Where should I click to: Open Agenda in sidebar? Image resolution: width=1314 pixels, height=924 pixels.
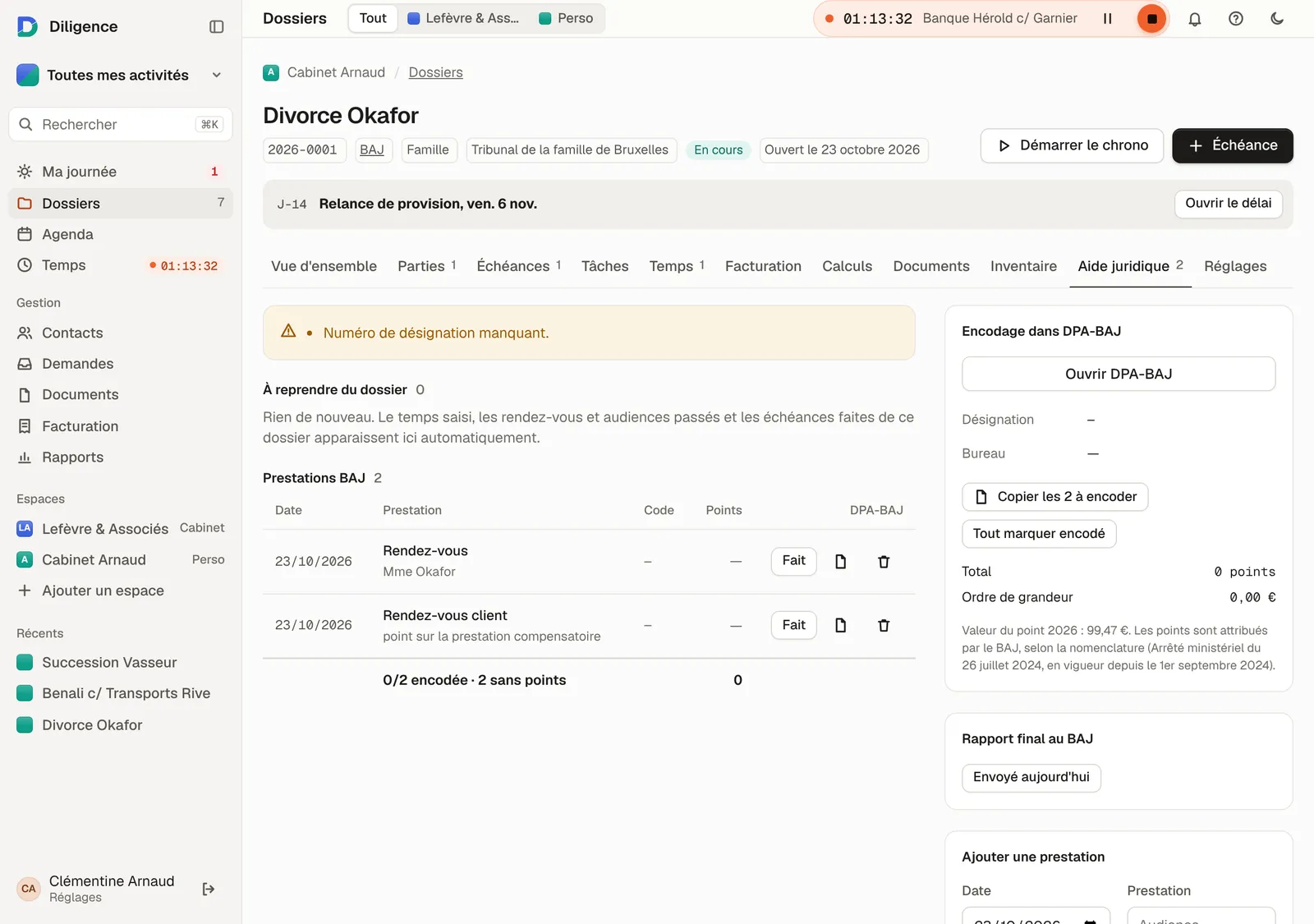pyautogui.click(x=120, y=234)
